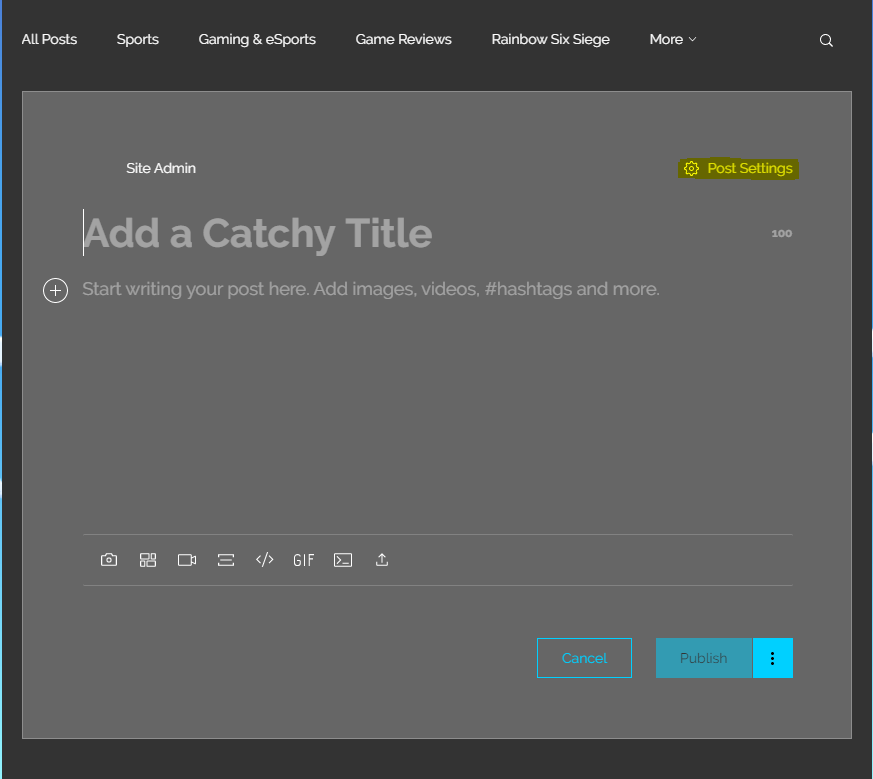Add a video with the camcorder icon

[187, 560]
